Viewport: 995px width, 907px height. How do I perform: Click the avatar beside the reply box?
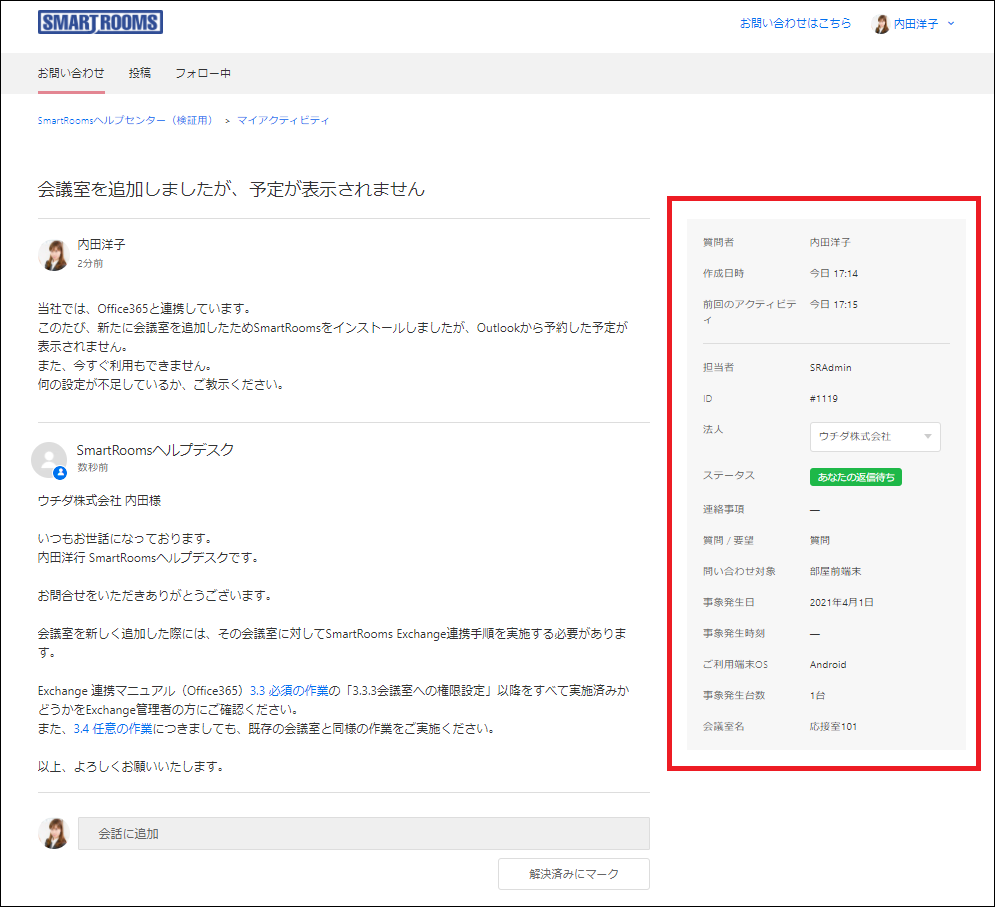click(53, 833)
